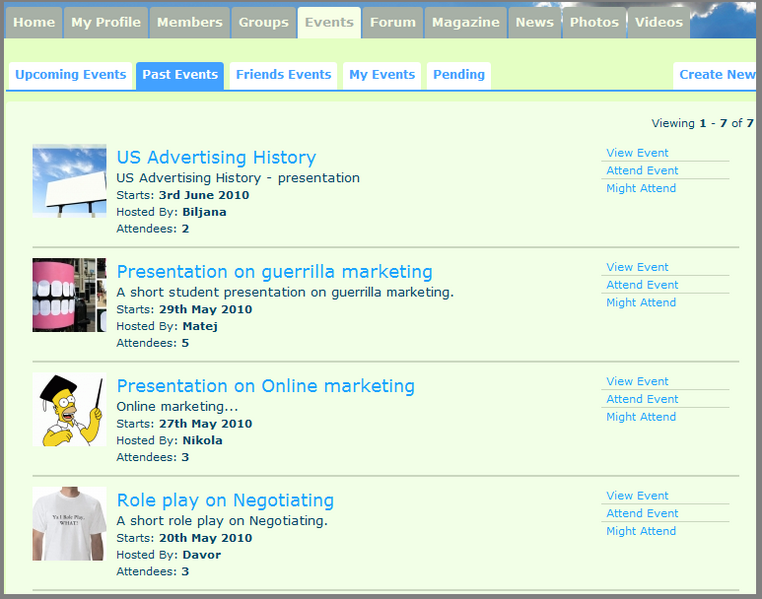Image resolution: width=762 pixels, height=599 pixels.
Task: Select the Events tab
Action: click(329, 22)
